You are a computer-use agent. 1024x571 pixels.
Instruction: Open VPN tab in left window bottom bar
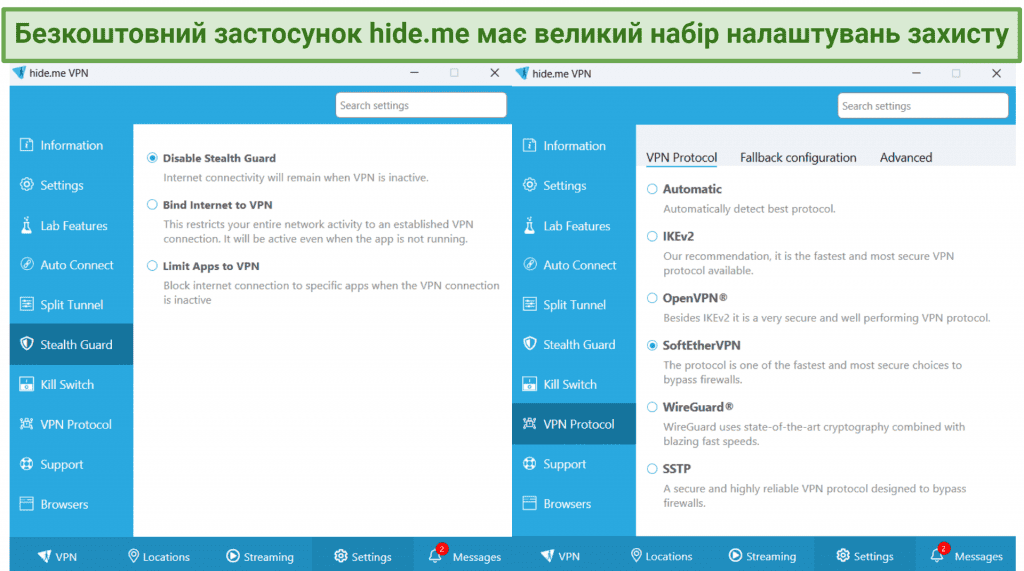tap(57, 557)
